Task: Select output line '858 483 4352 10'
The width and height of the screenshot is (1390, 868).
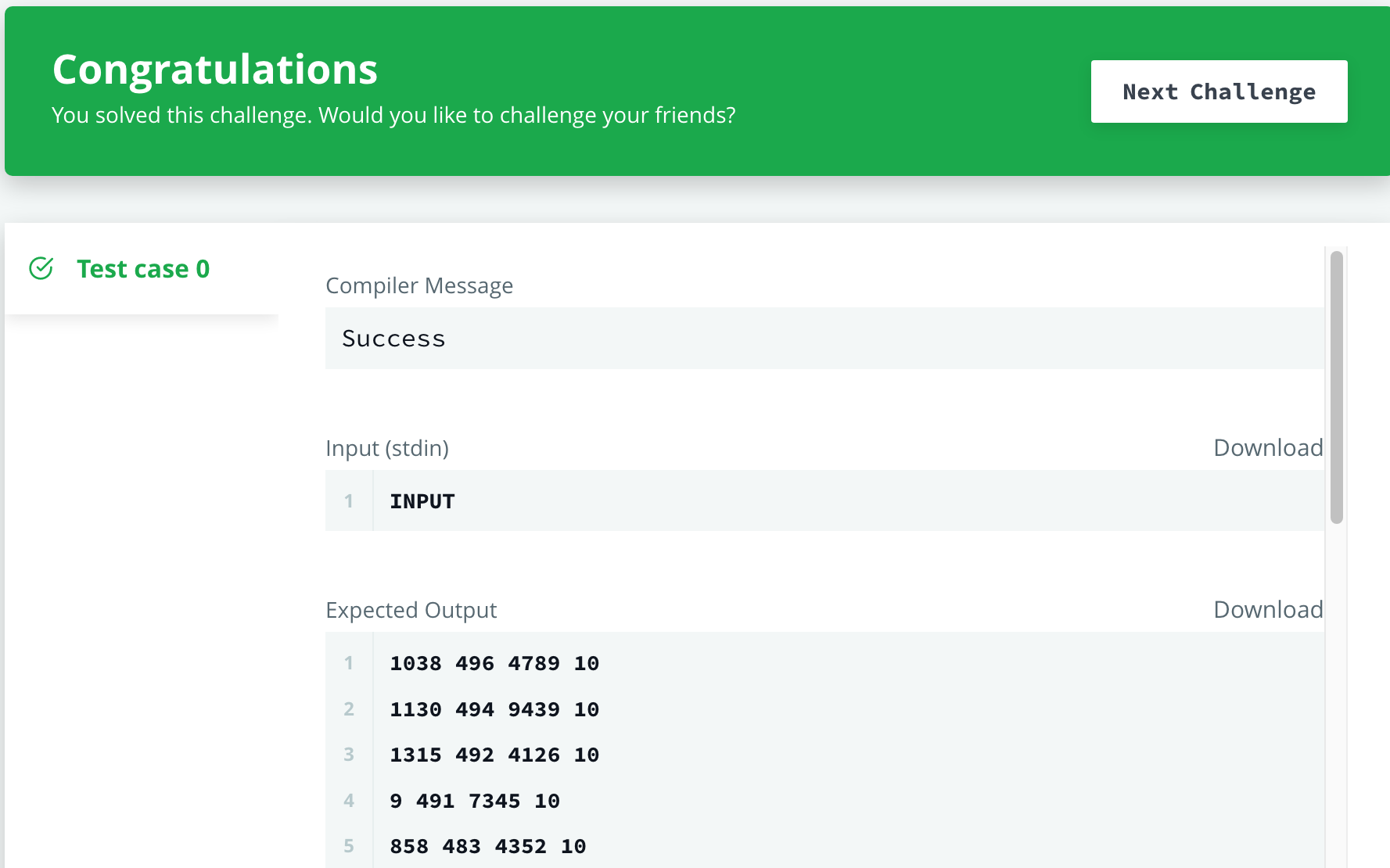Action: [488, 846]
